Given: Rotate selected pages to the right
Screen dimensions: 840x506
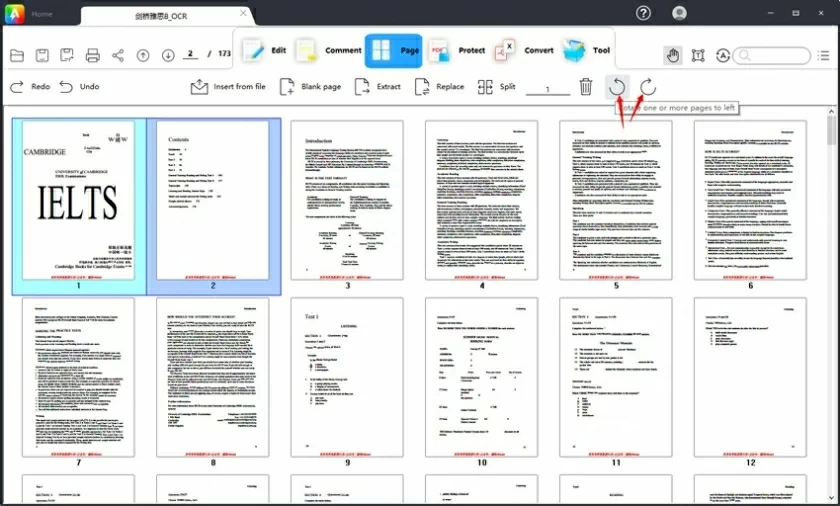Looking at the screenshot, I should [648, 87].
